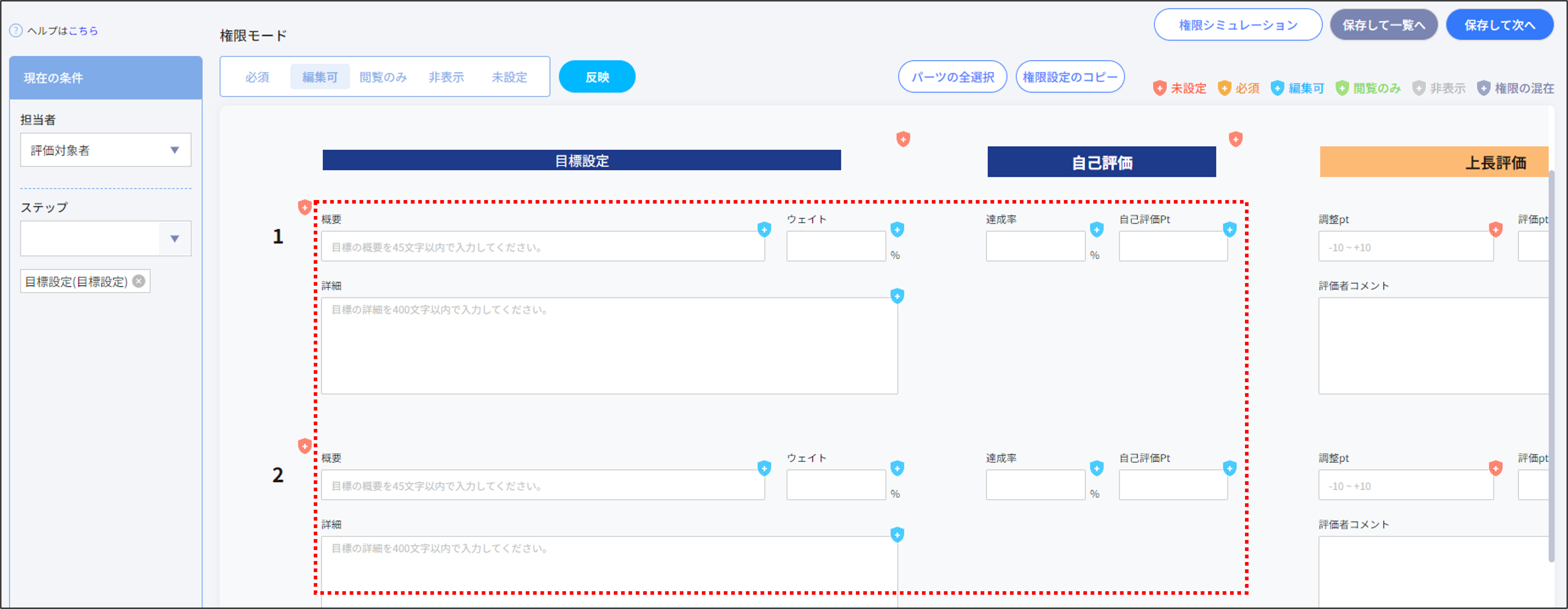This screenshot has width=1568, height=609.
Task: Remove the 目標設定(目標設定) step tag
Action: [x=139, y=281]
